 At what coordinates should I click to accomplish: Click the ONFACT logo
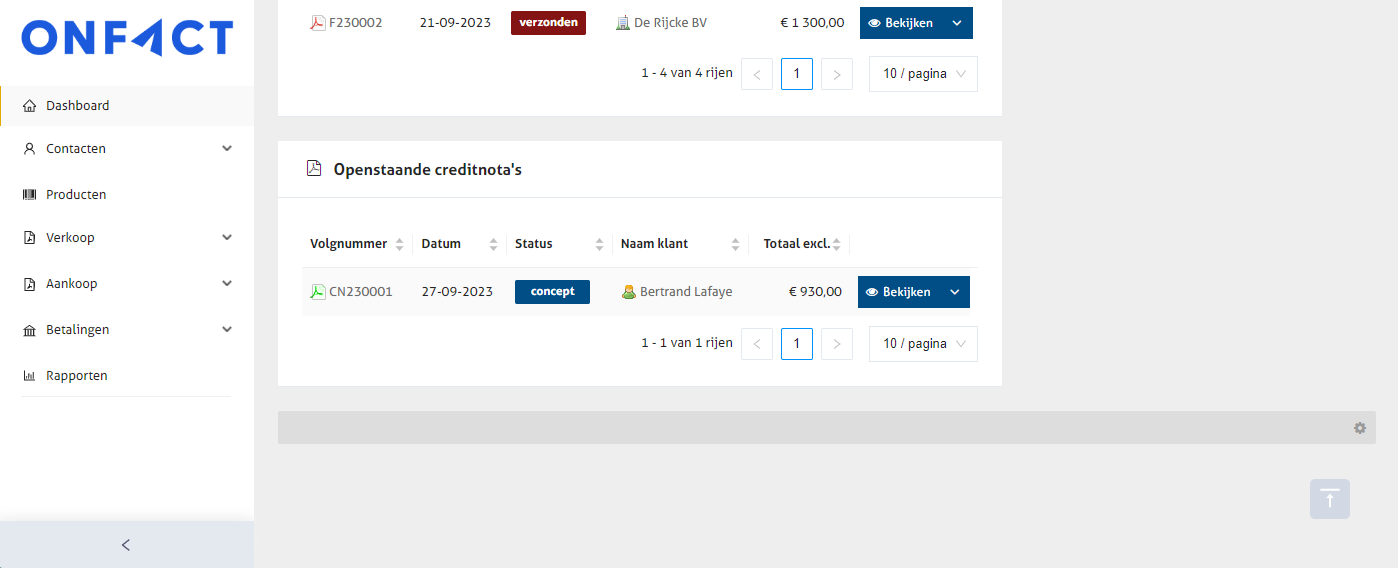(x=127, y=39)
